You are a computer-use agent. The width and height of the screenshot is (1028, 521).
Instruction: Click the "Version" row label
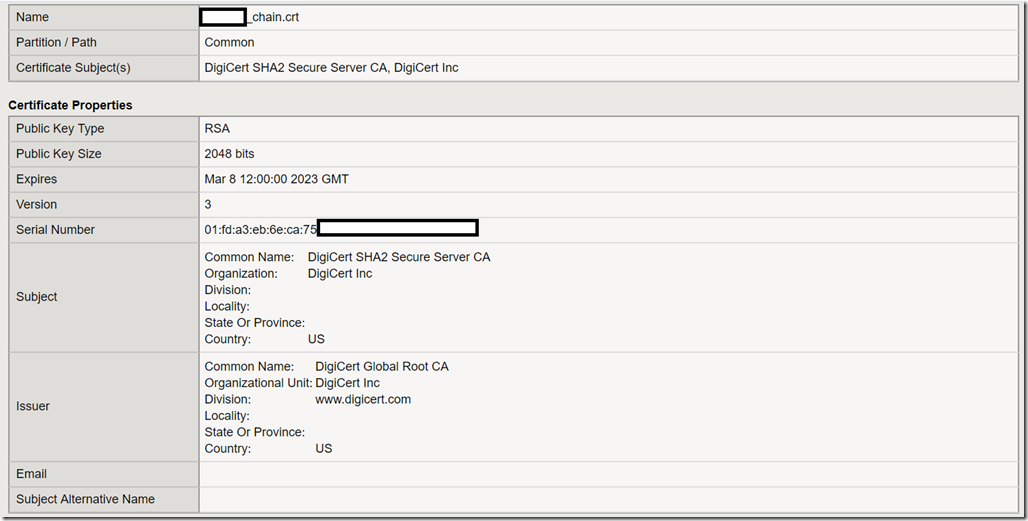37,204
